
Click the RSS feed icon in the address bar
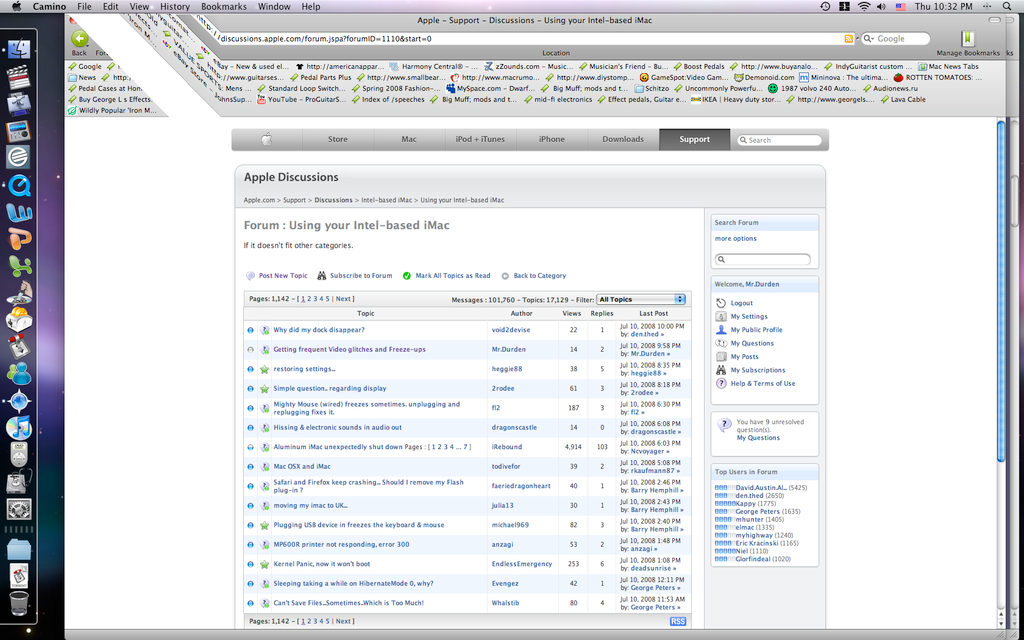848,39
